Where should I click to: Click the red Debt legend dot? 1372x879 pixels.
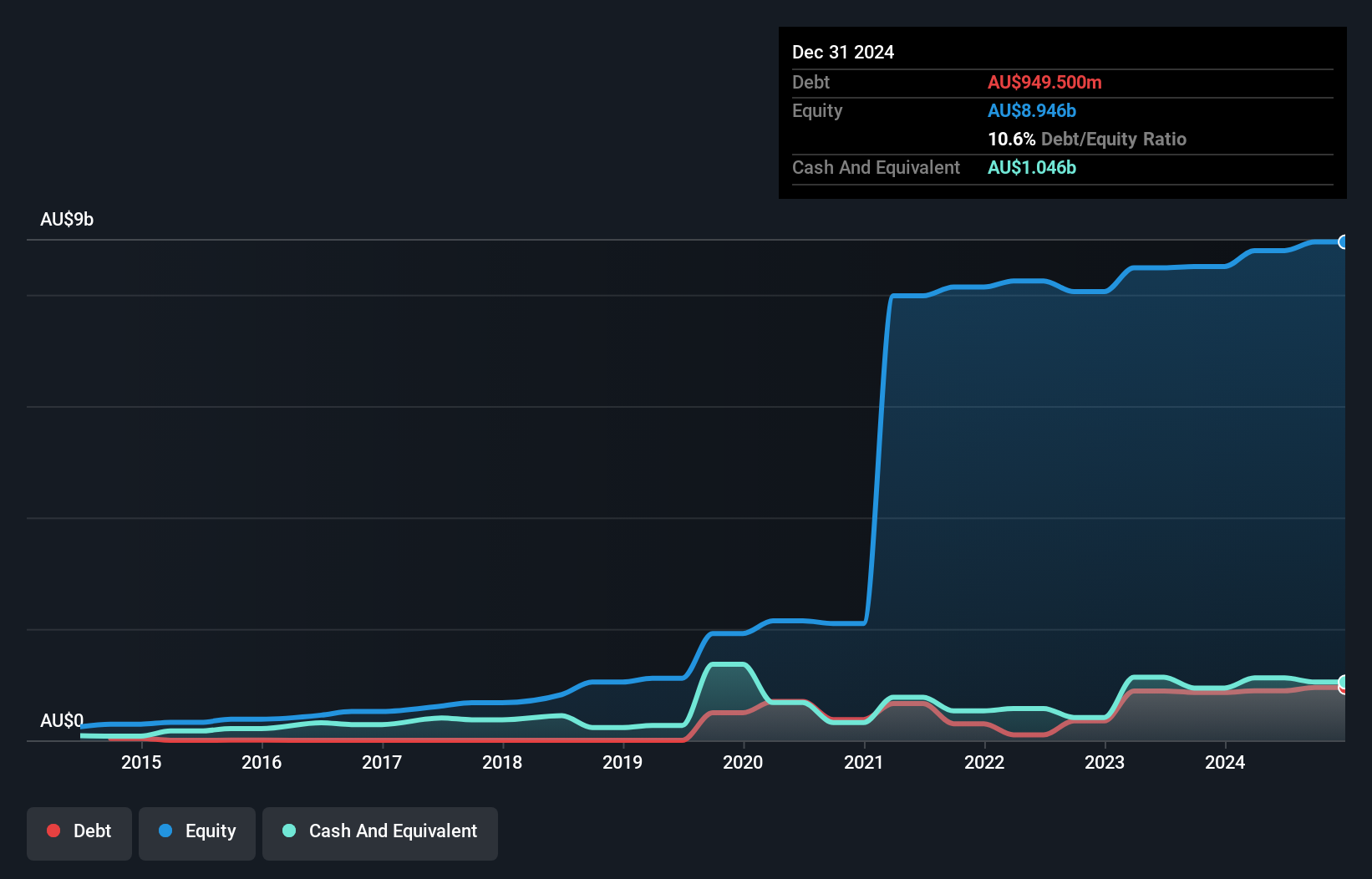coord(53,831)
